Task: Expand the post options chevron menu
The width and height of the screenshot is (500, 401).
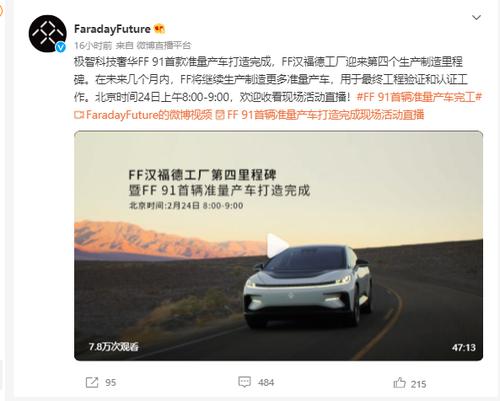Action: coord(476,17)
